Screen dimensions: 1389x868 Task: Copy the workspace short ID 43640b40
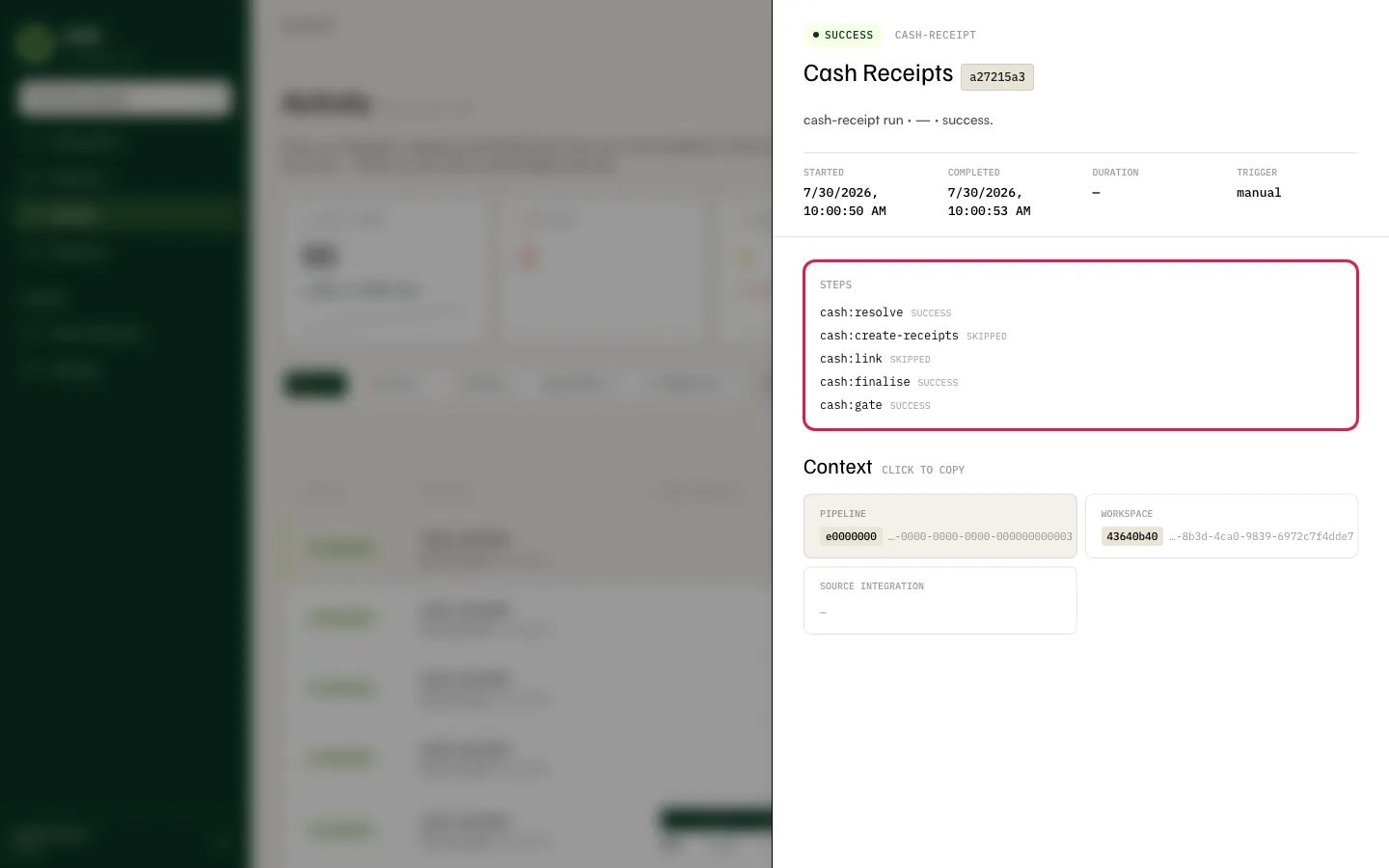pos(1131,536)
